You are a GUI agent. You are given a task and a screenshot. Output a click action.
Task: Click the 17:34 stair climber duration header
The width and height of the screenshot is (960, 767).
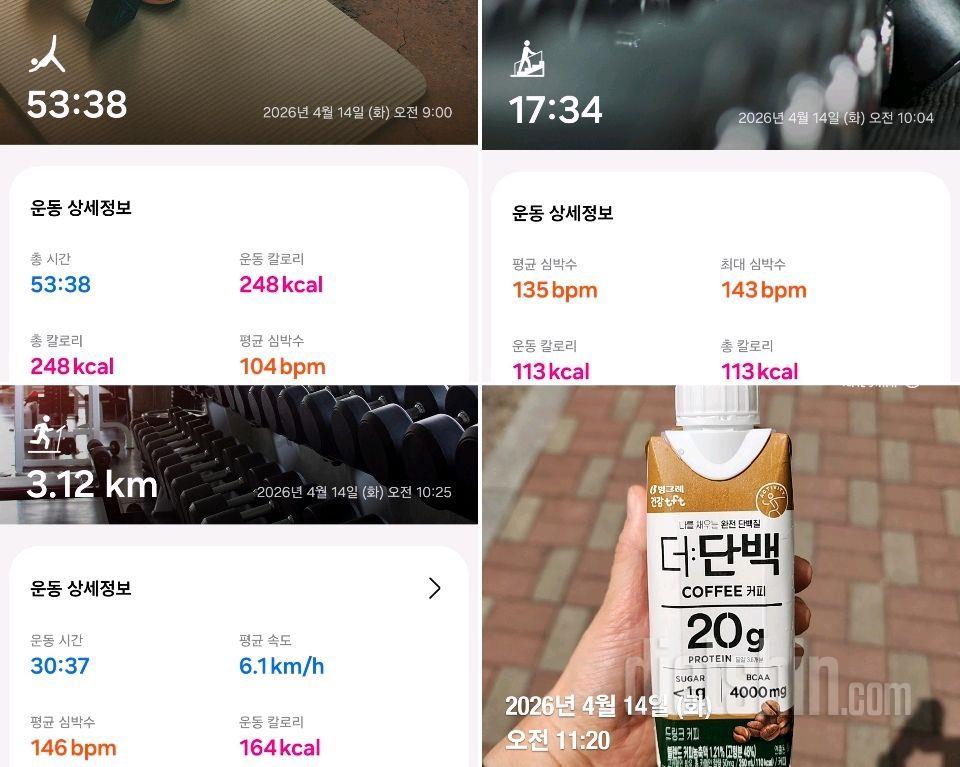[x=555, y=110]
